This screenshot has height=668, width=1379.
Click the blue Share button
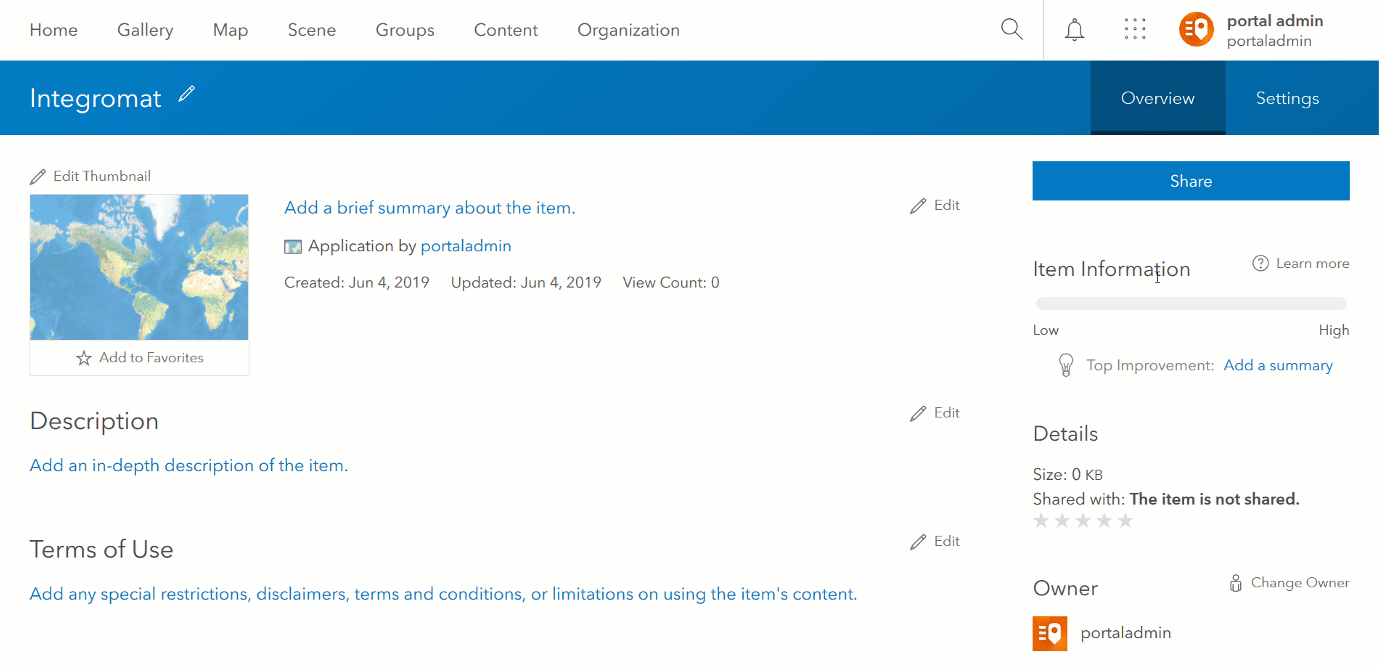pyautogui.click(x=1191, y=181)
